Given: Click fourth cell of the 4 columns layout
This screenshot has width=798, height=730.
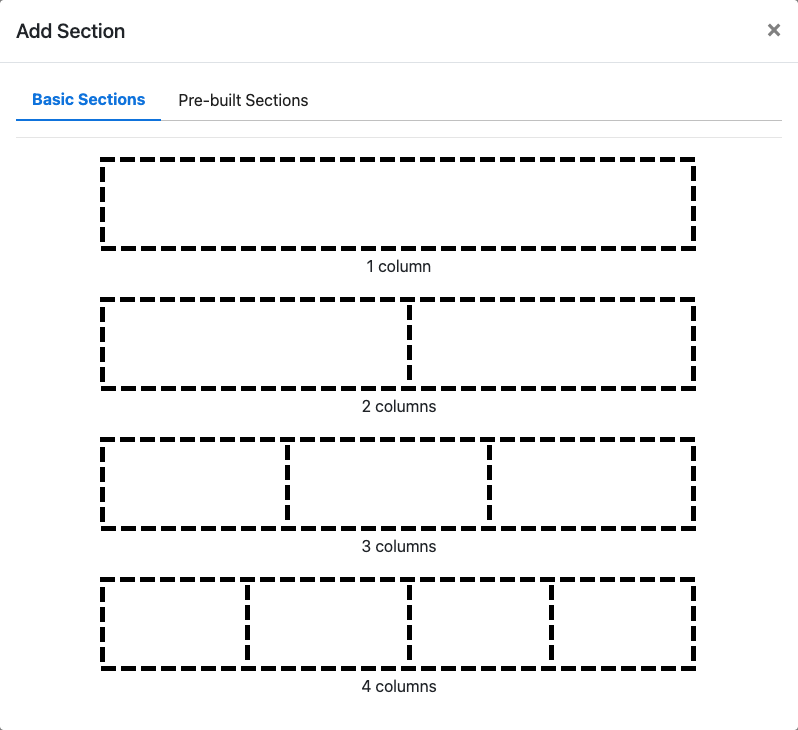Looking at the screenshot, I should tap(623, 623).
